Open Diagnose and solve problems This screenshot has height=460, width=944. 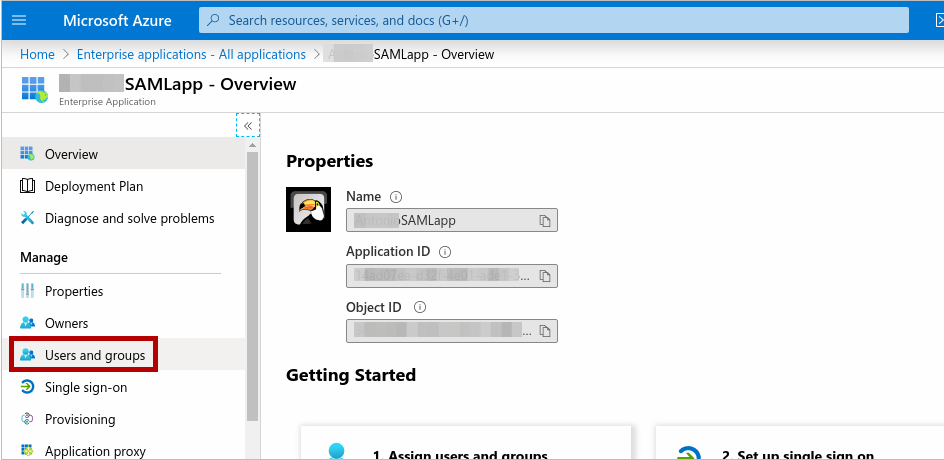pos(129,218)
